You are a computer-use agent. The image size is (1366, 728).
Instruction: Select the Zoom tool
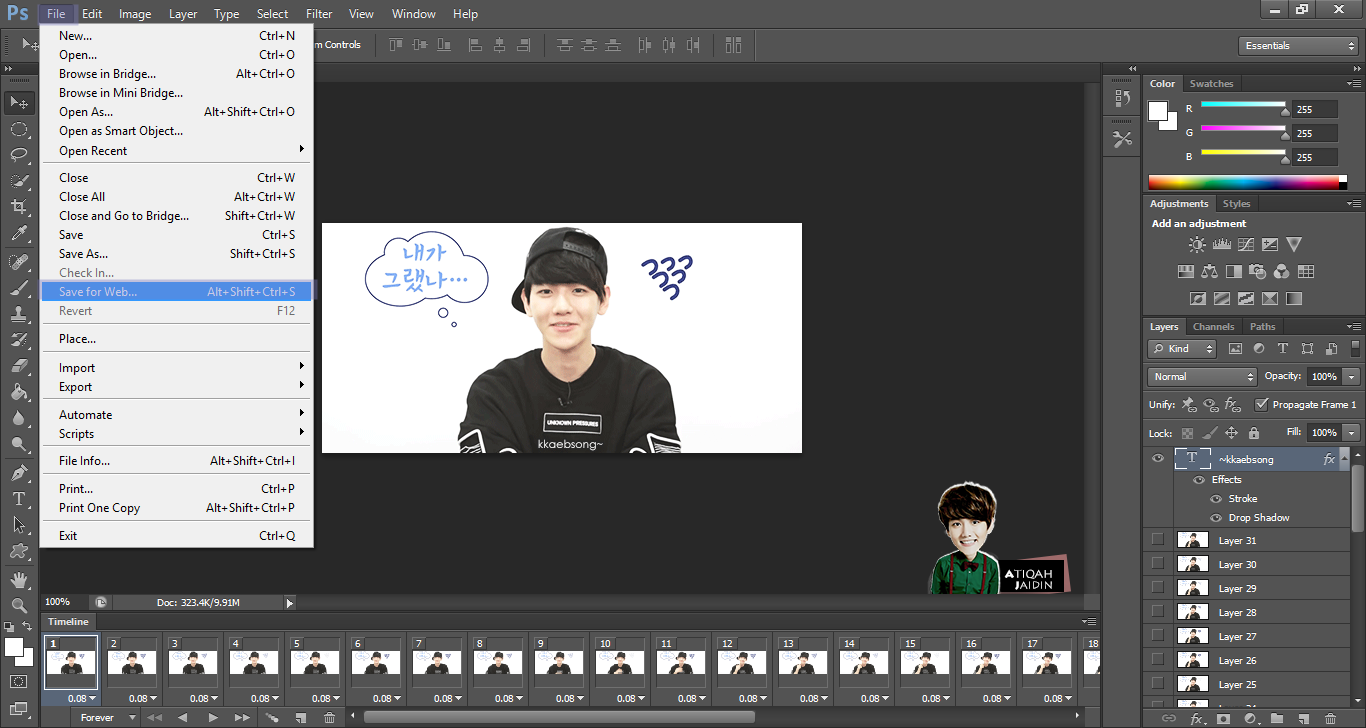(19, 606)
